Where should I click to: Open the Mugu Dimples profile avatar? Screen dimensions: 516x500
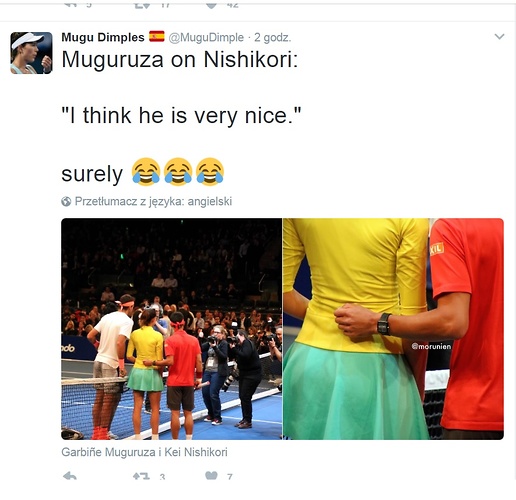[31, 53]
